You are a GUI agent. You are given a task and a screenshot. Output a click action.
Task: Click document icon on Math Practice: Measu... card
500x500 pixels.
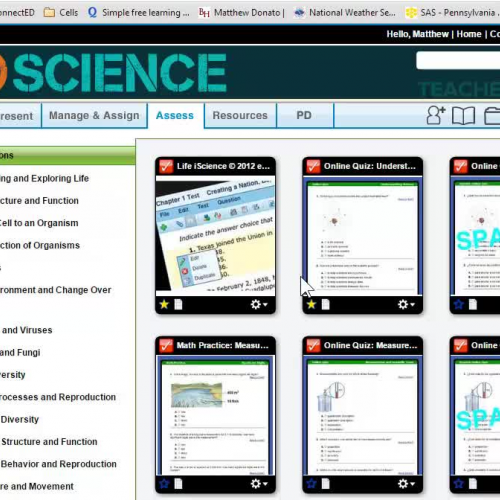pyautogui.click(x=178, y=483)
